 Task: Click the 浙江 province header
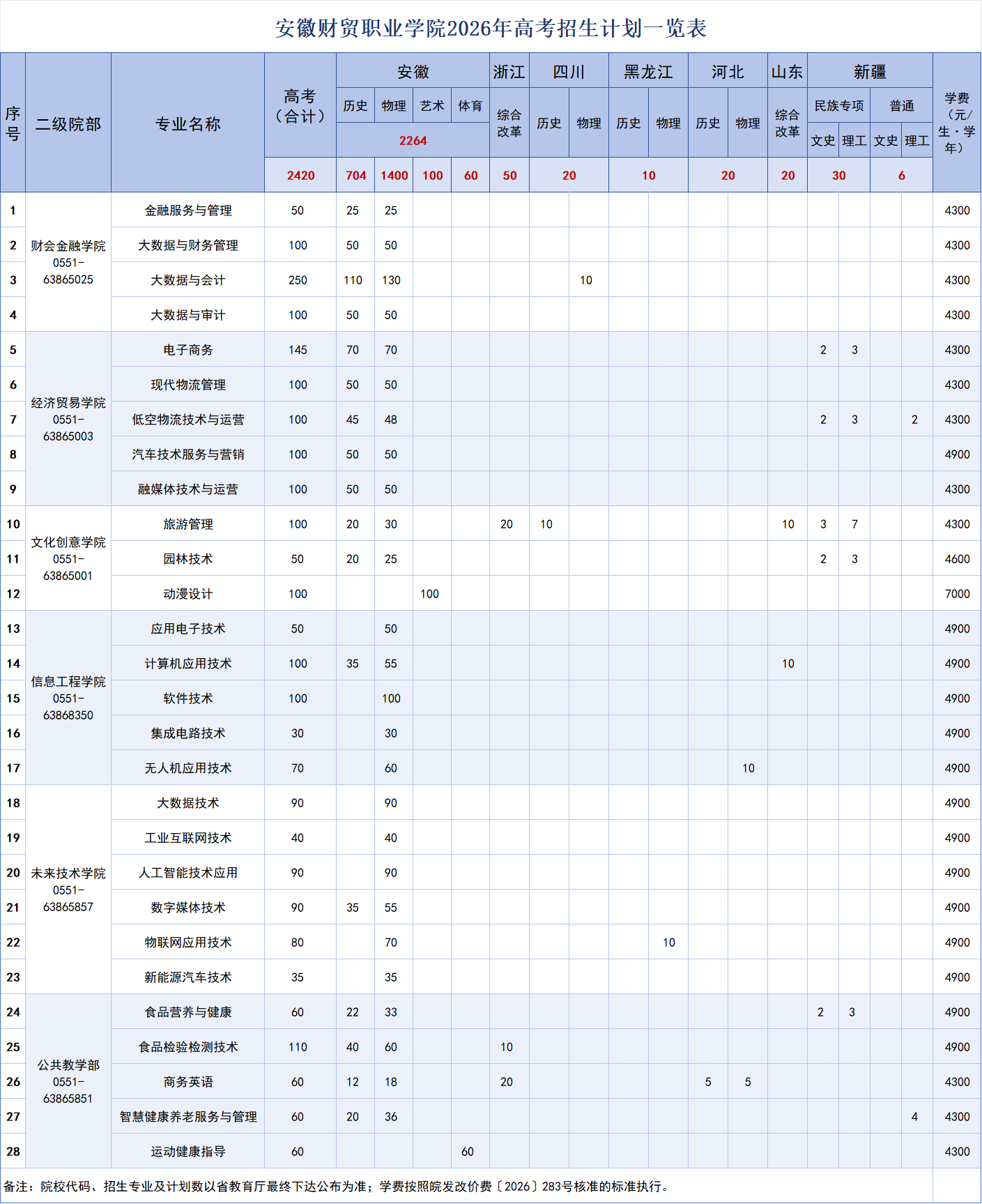(x=509, y=71)
